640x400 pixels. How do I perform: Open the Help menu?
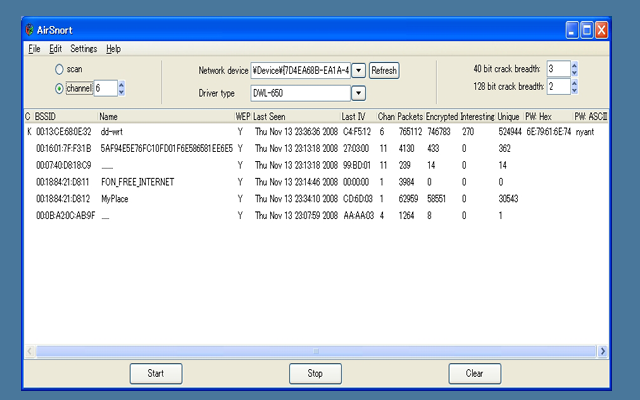(x=113, y=48)
